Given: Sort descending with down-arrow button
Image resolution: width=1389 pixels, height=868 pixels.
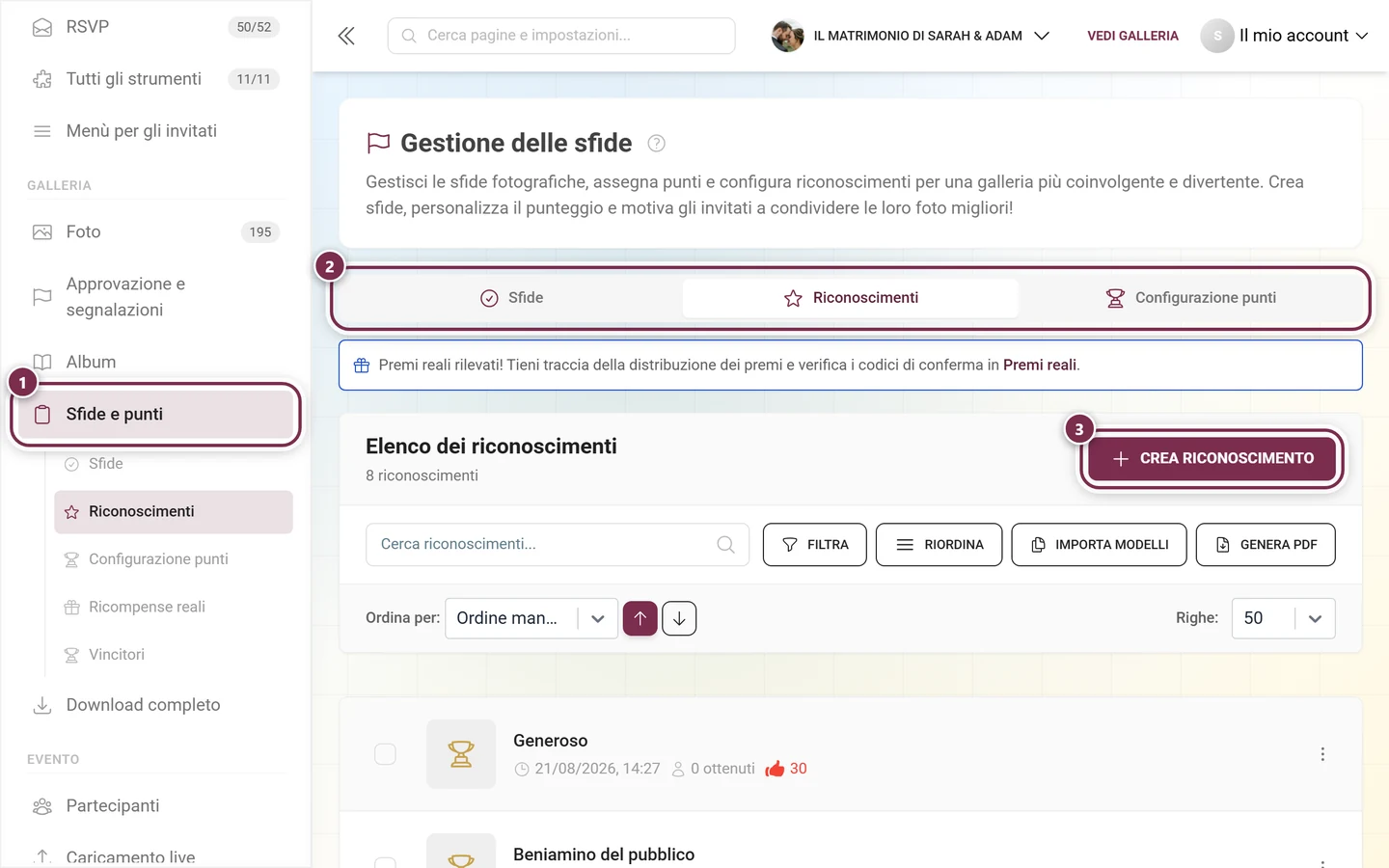Looking at the screenshot, I should tap(679, 618).
